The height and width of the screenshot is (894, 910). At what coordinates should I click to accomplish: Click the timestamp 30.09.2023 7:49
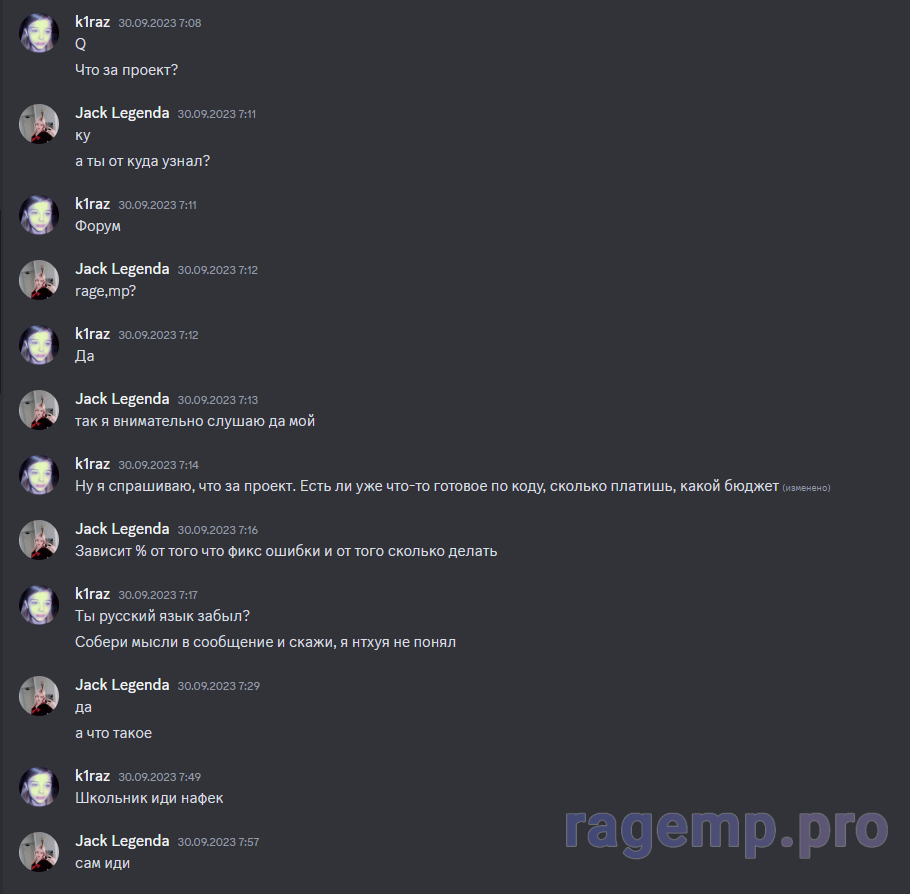tap(160, 777)
